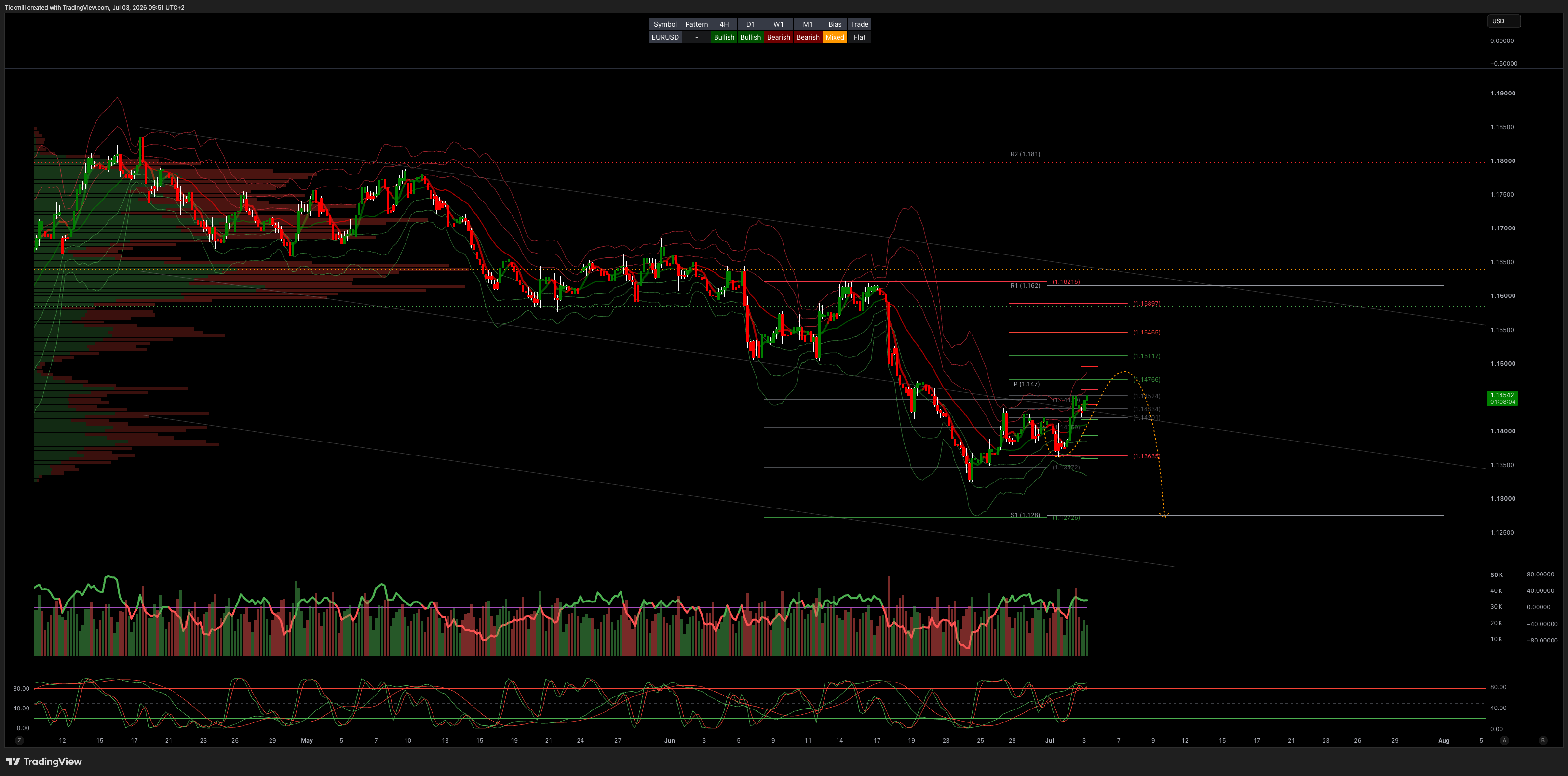The image size is (1568, 776).
Task: Click the −40.00000 oscillator scale label
Action: tap(1542, 624)
